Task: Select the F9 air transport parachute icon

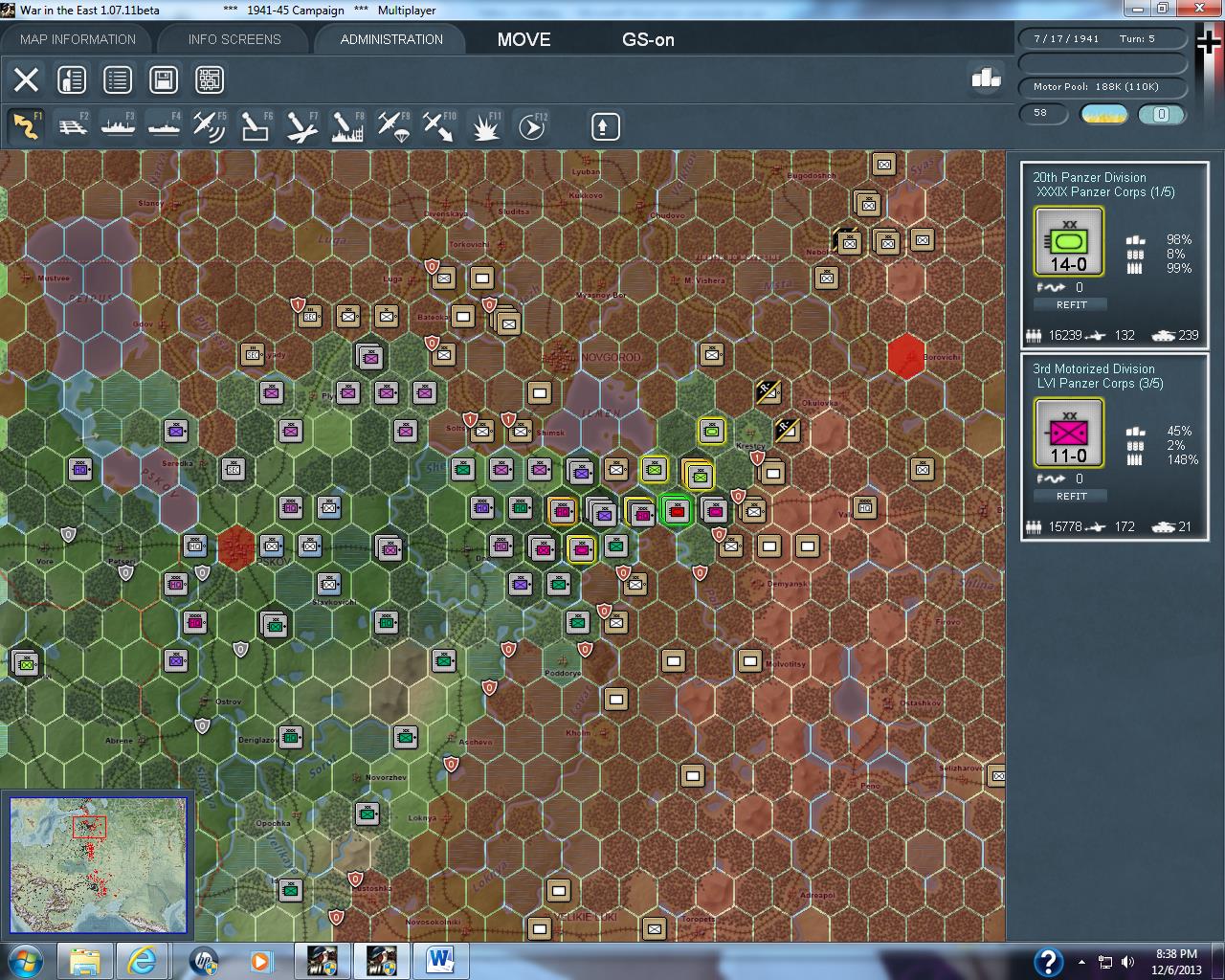Action: tap(393, 126)
